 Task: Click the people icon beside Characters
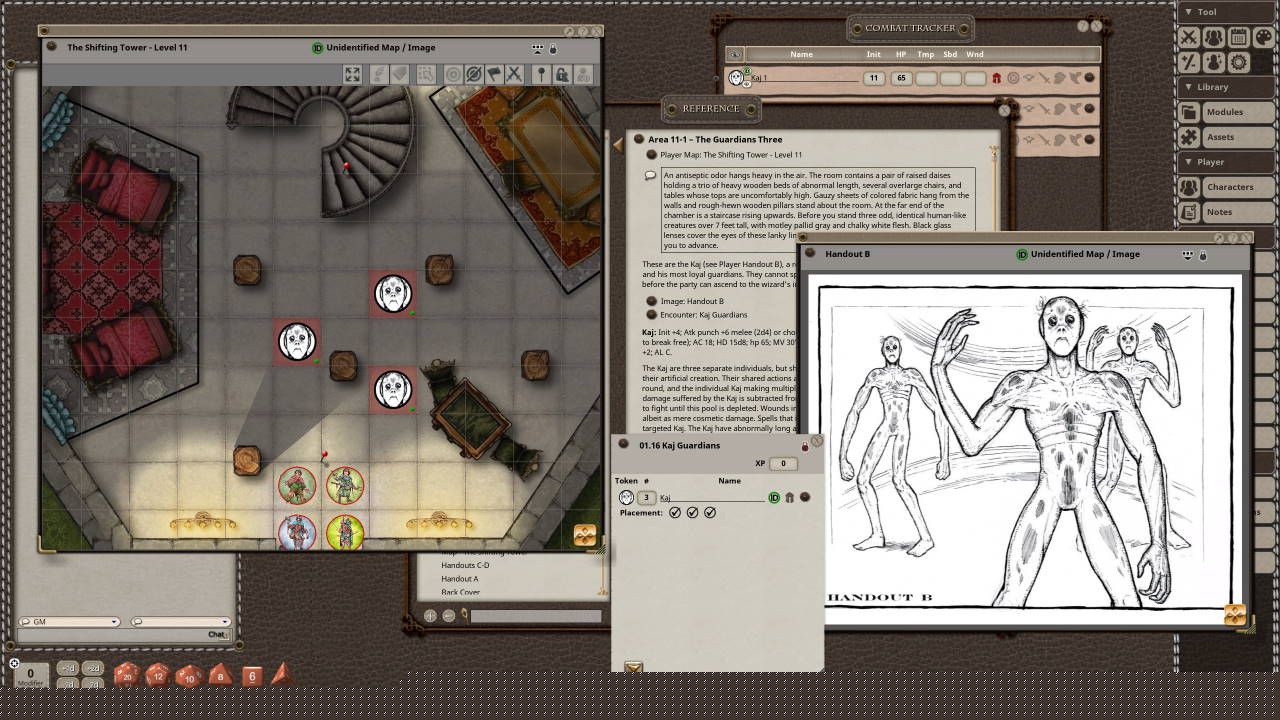pyautogui.click(x=1189, y=187)
